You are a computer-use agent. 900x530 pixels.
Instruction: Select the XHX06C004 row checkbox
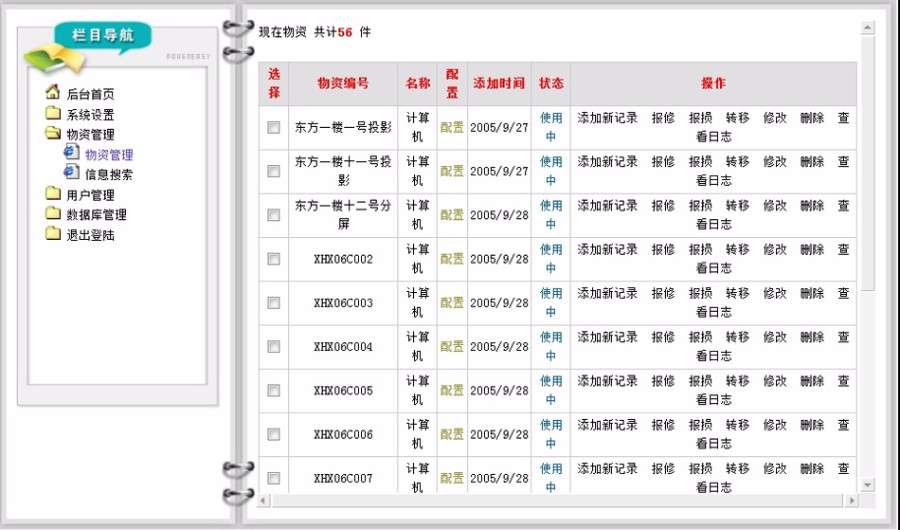(274, 347)
